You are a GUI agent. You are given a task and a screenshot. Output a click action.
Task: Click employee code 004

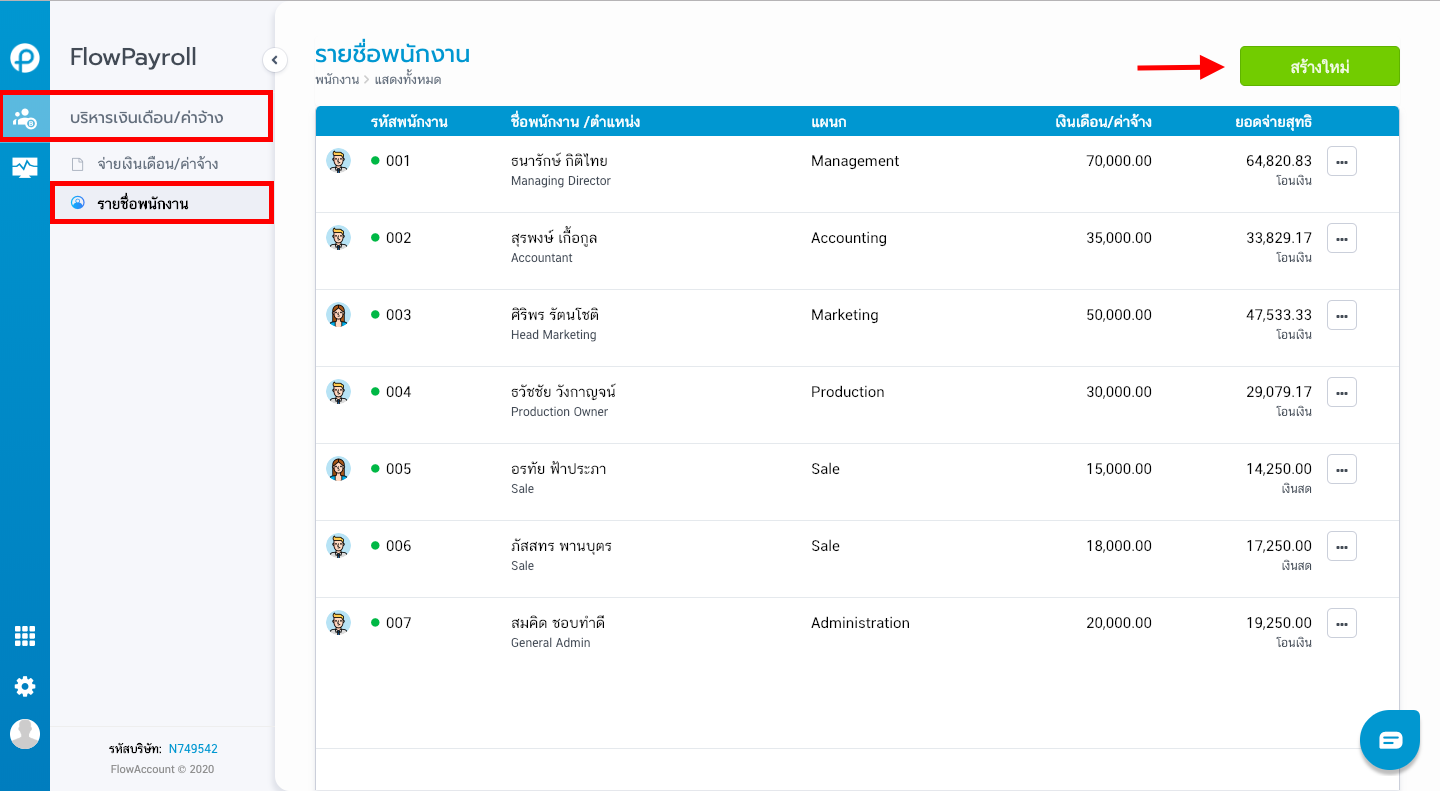[x=398, y=392]
